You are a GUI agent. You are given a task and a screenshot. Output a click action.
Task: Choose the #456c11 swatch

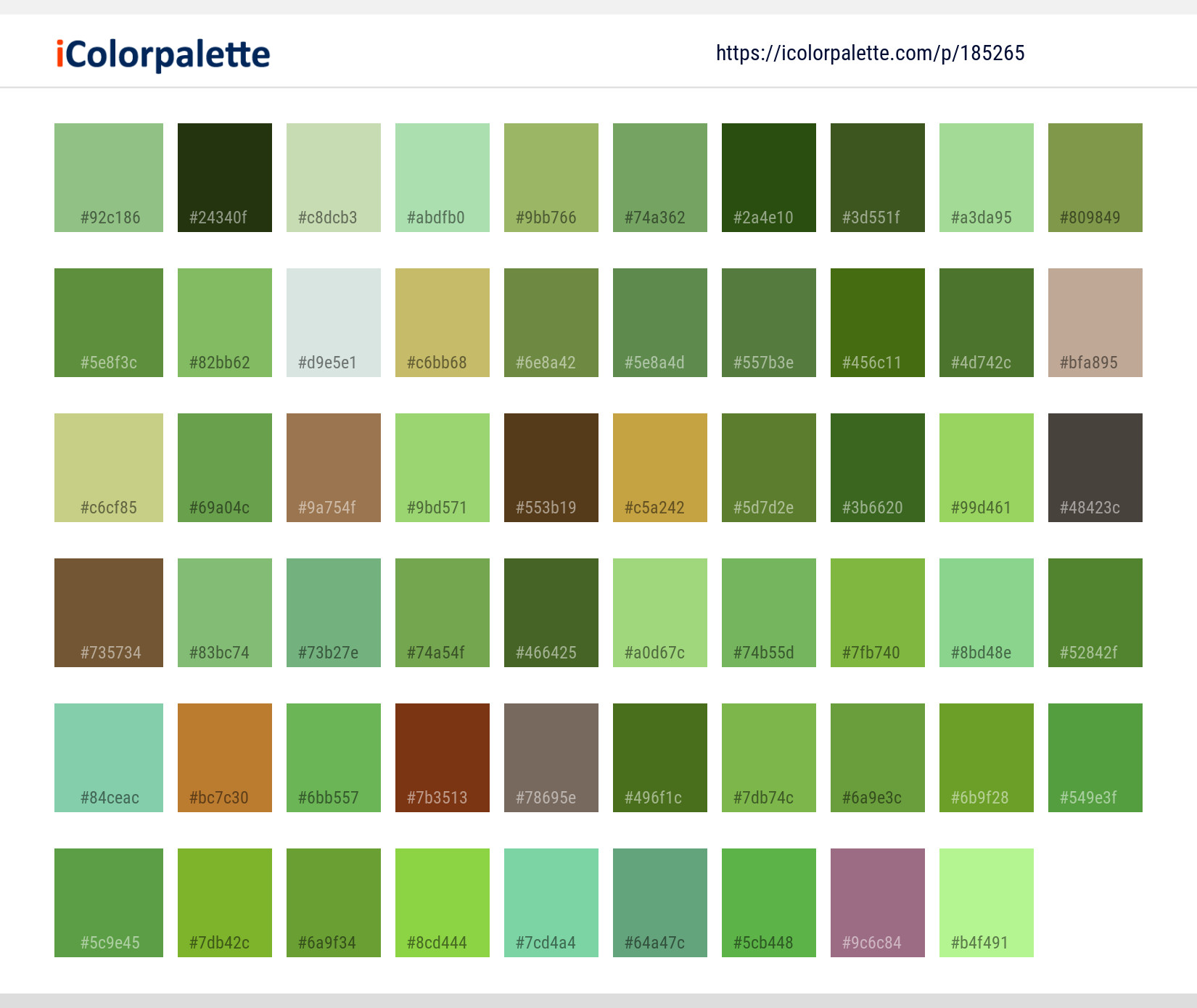(x=878, y=323)
